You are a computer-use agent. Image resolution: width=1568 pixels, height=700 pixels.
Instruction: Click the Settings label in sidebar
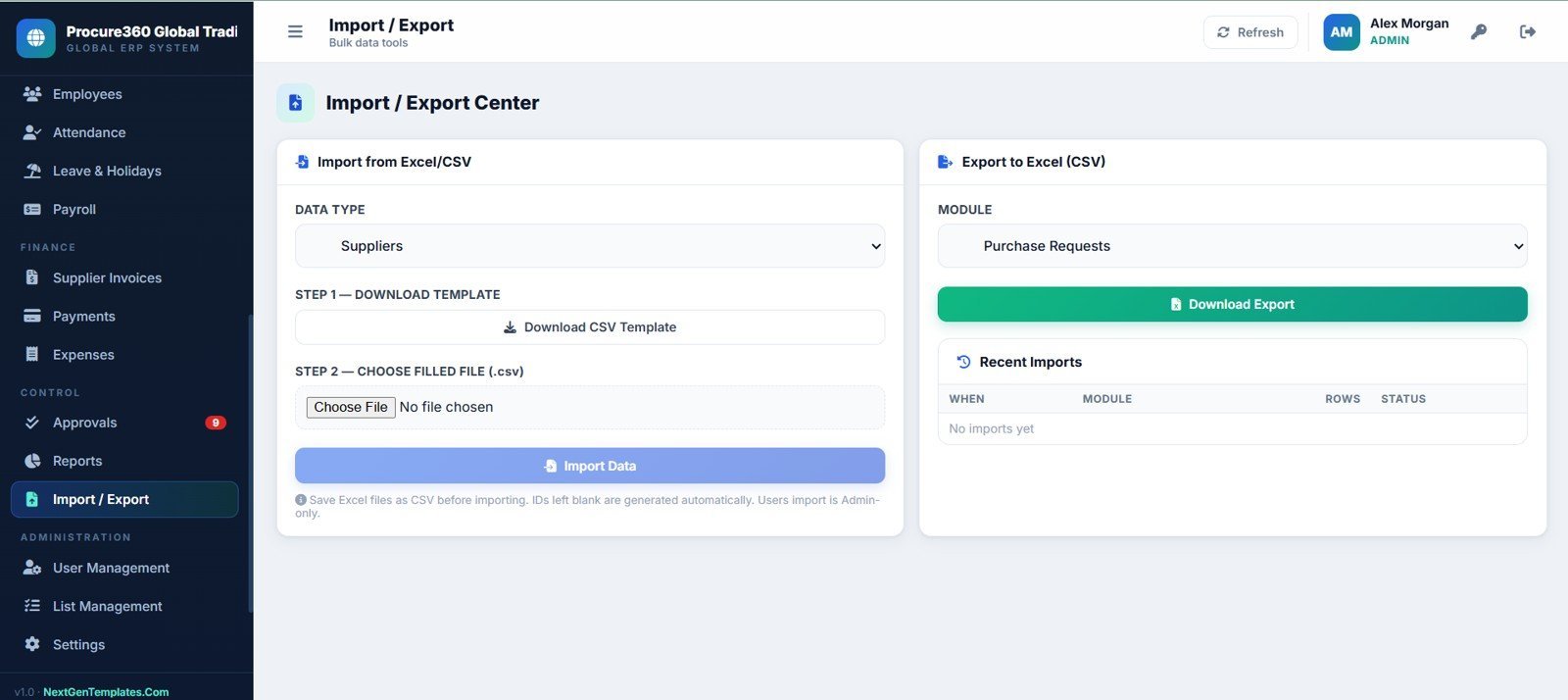(x=78, y=644)
